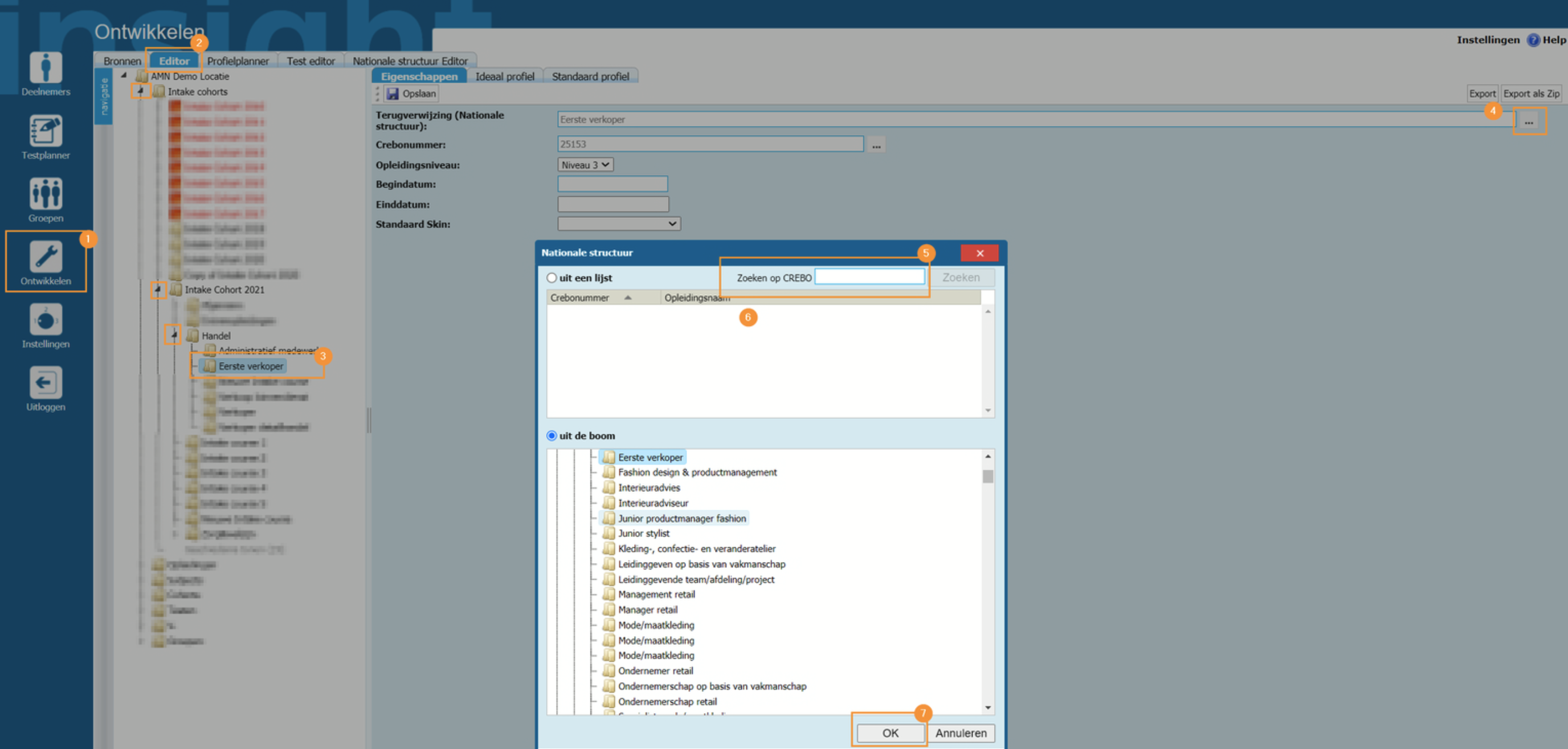Click the Zoeken op CREBO input field

pyautogui.click(x=869, y=277)
